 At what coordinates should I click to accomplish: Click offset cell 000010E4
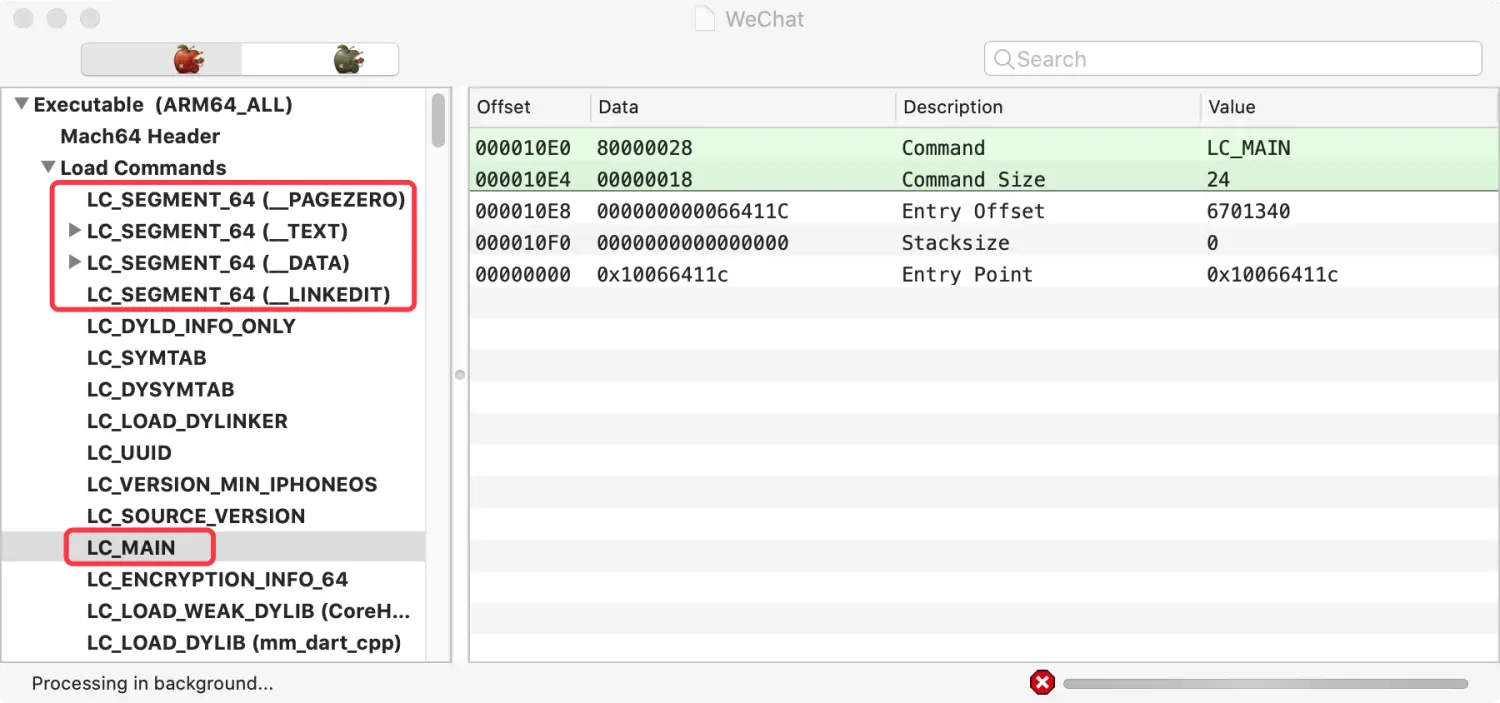523,180
